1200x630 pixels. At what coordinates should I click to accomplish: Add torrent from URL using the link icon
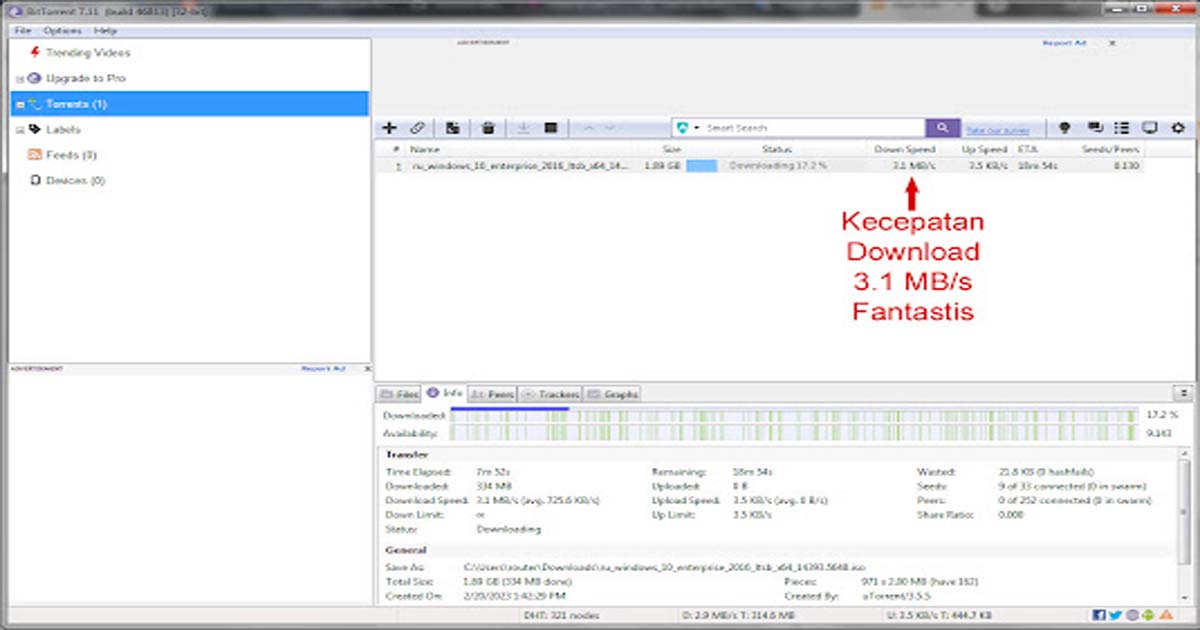coord(418,127)
